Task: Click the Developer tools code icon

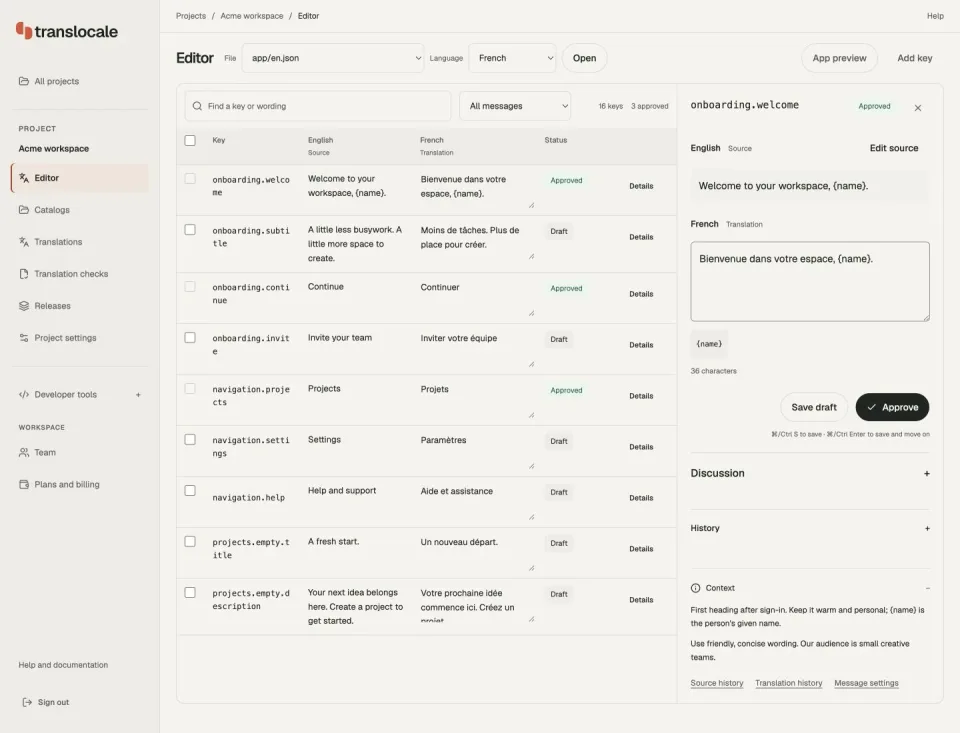Action: pos(24,394)
